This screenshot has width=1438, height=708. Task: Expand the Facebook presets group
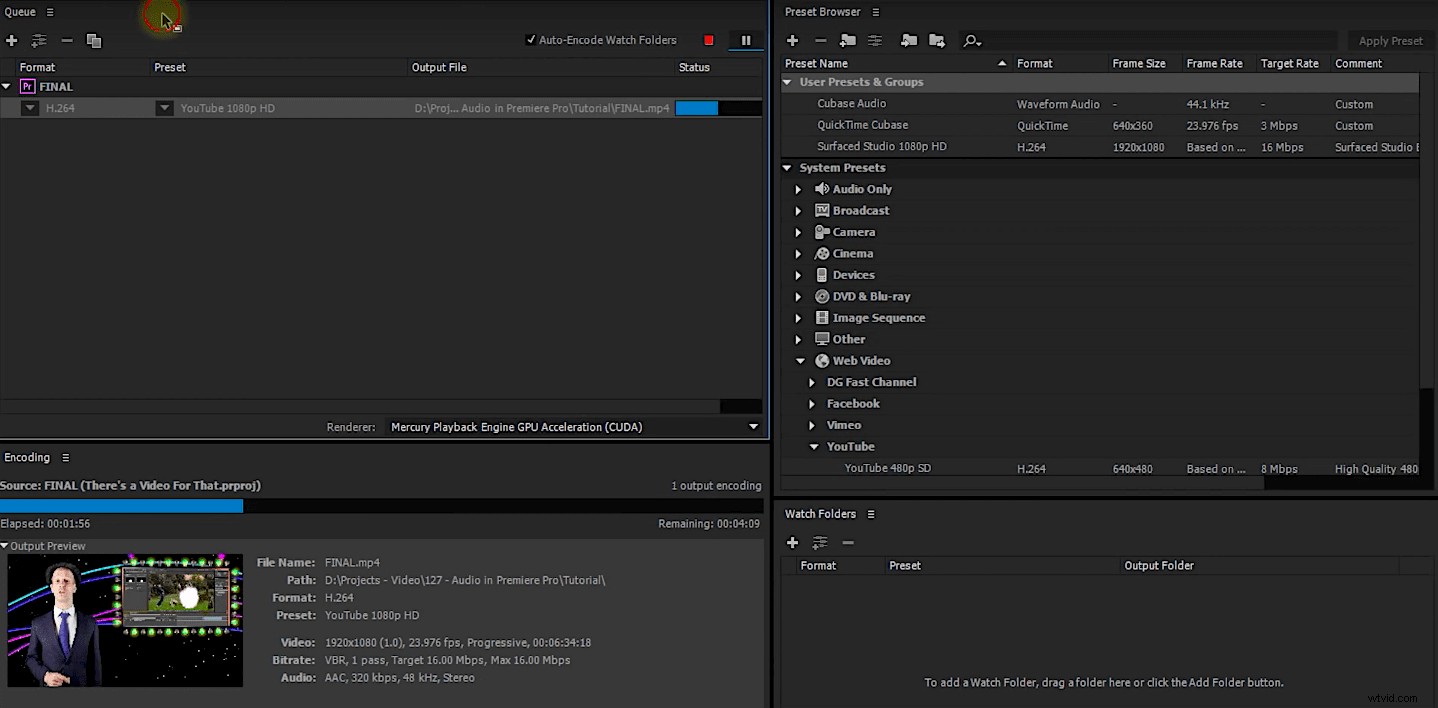point(812,403)
